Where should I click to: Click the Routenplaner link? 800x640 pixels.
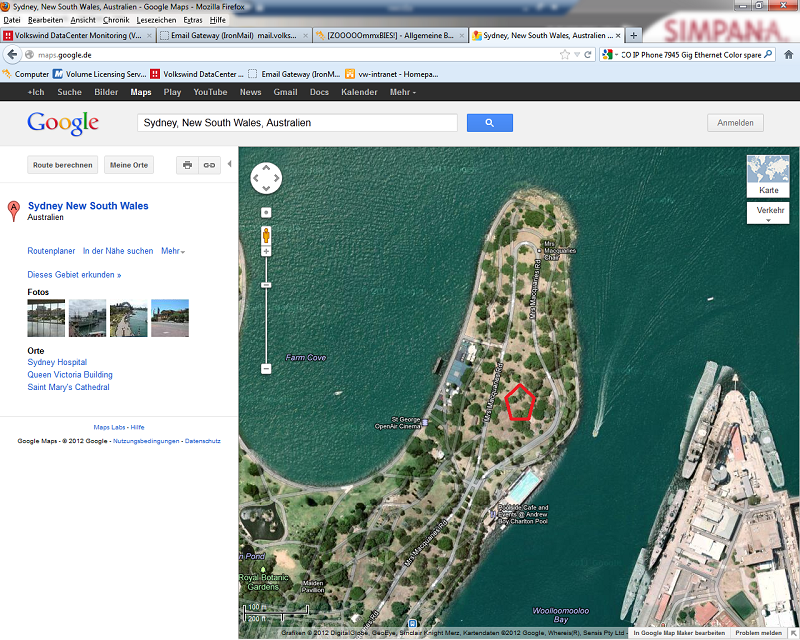pos(51,251)
